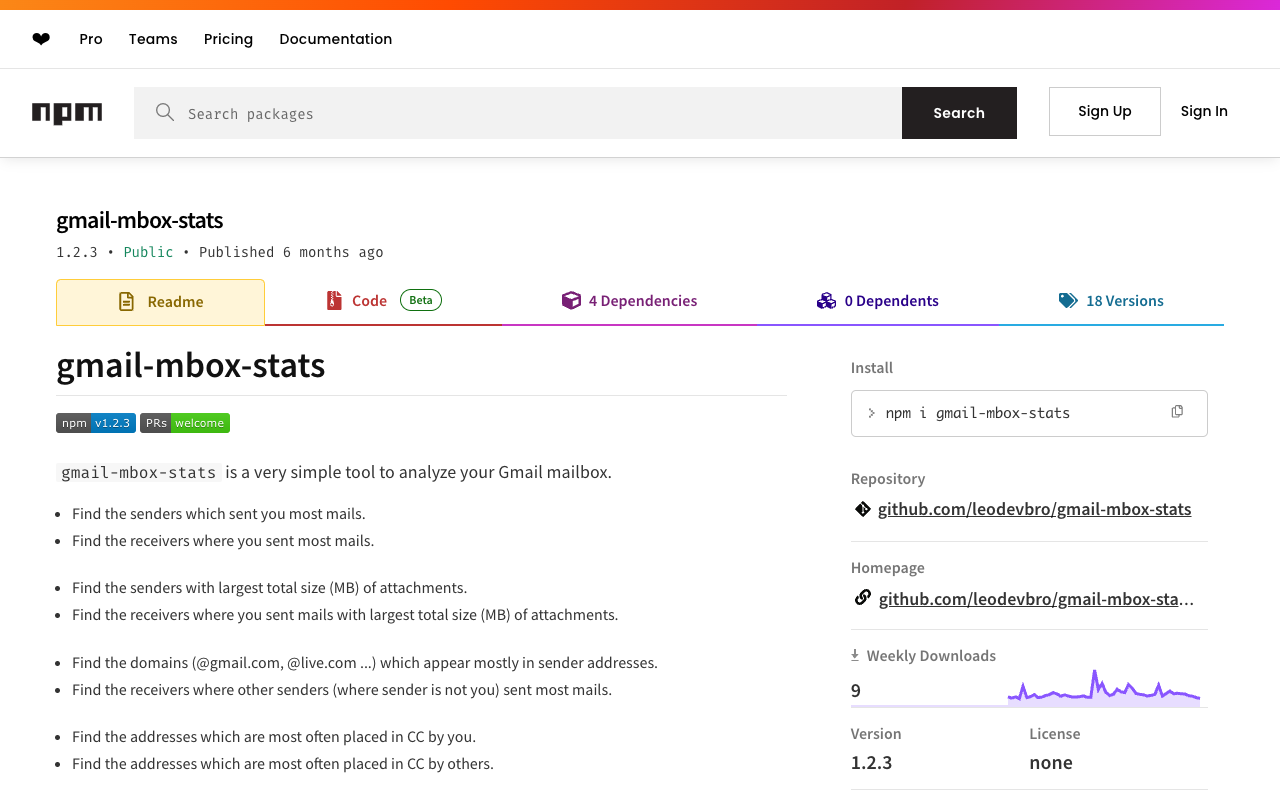Click the weekly downloads arrow icon
1280x800 pixels.
pyautogui.click(x=855, y=655)
